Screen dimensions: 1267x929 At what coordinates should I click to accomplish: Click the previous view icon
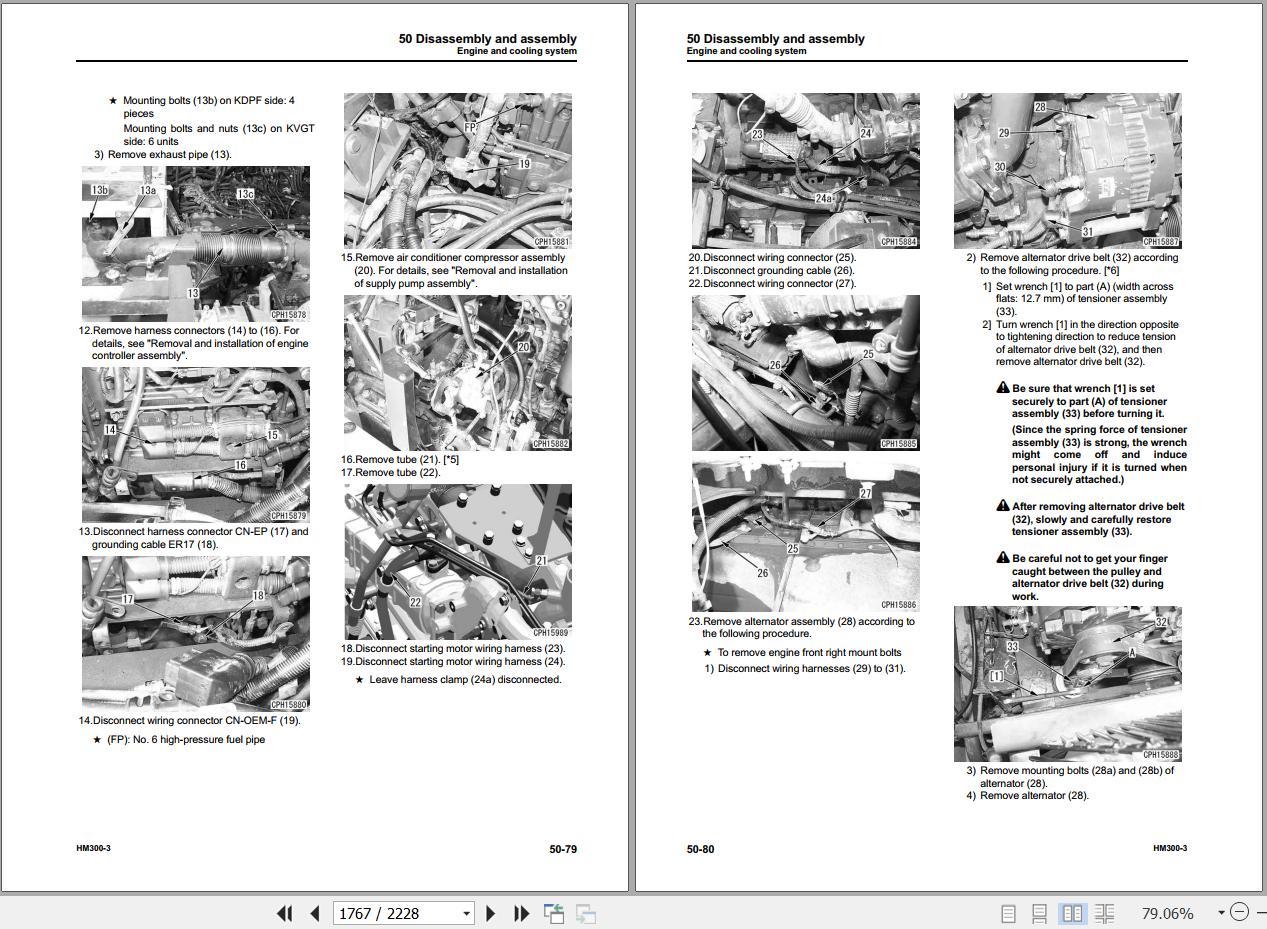pos(554,913)
